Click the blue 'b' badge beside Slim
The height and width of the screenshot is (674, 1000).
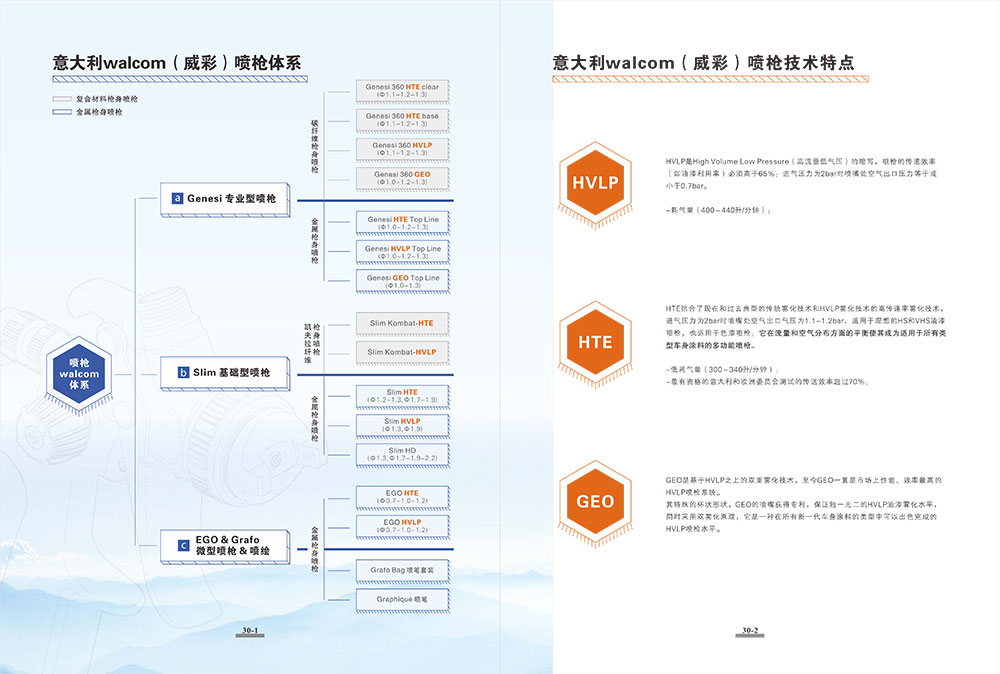tap(183, 373)
